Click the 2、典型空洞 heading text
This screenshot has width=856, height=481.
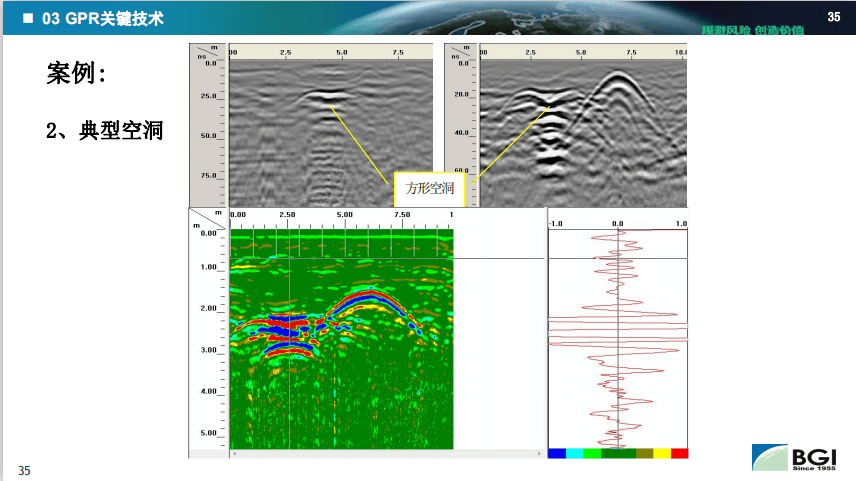coord(105,130)
